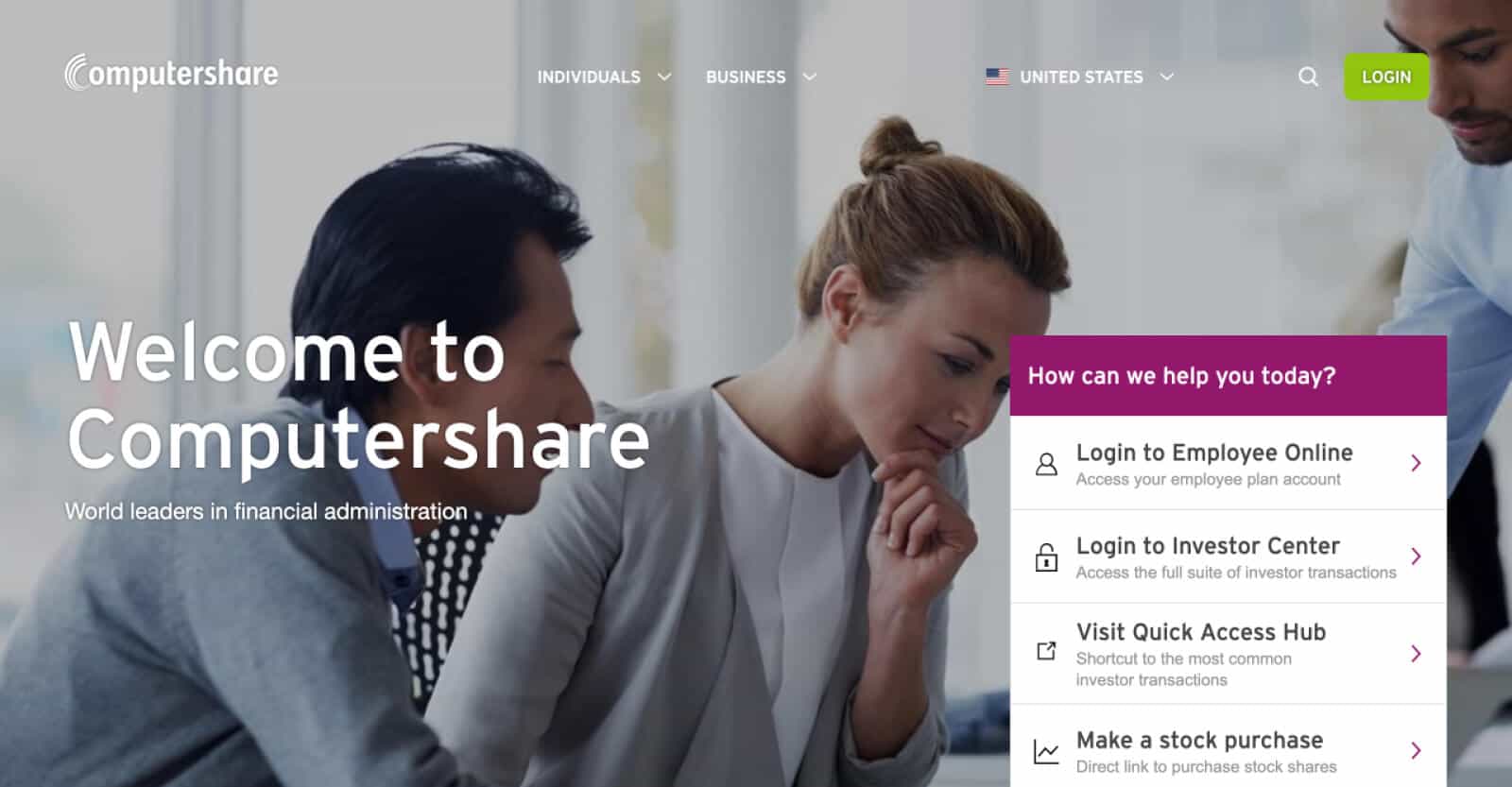Click the person icon beside Employee Online
1512x787 pixels.
click(x=1046, y=464)
